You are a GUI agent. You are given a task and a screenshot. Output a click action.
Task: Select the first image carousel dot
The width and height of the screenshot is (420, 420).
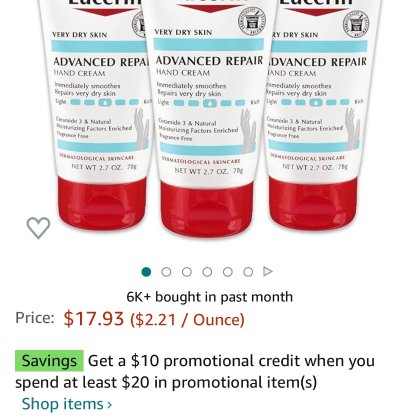coord(146,272)
